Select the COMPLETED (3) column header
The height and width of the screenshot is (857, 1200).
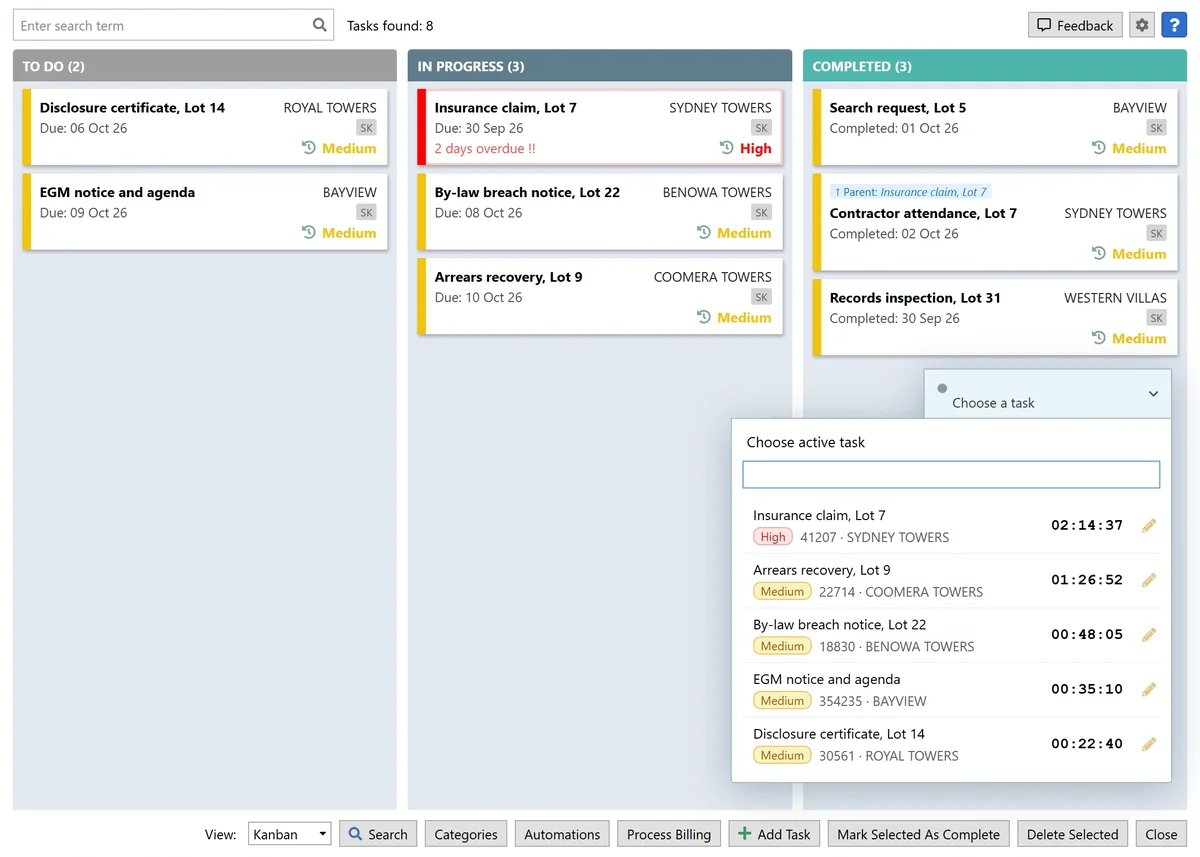[995, 66]
